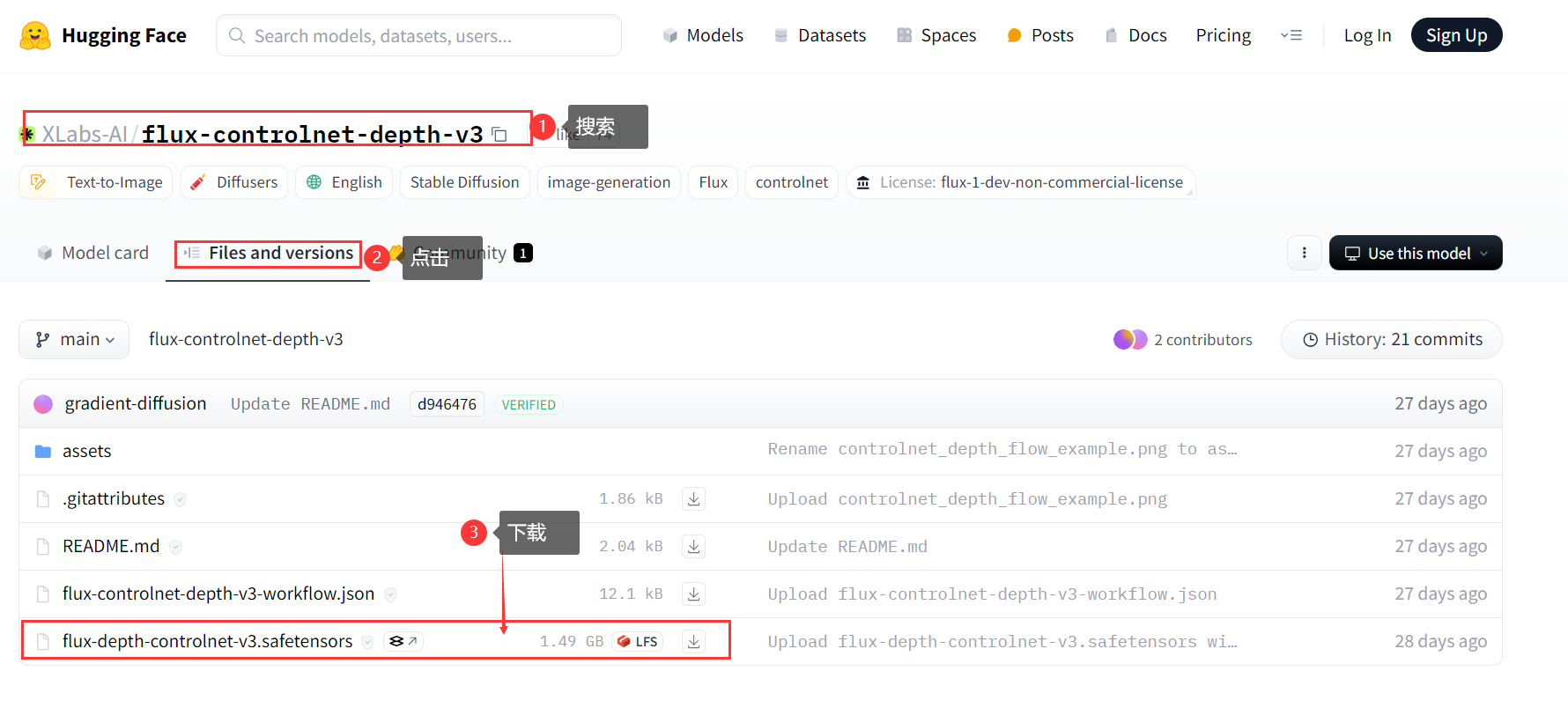Click the 1.49 GB file size text
The width and height of the screenshot is (1568, 708).
tap(572, 641)
